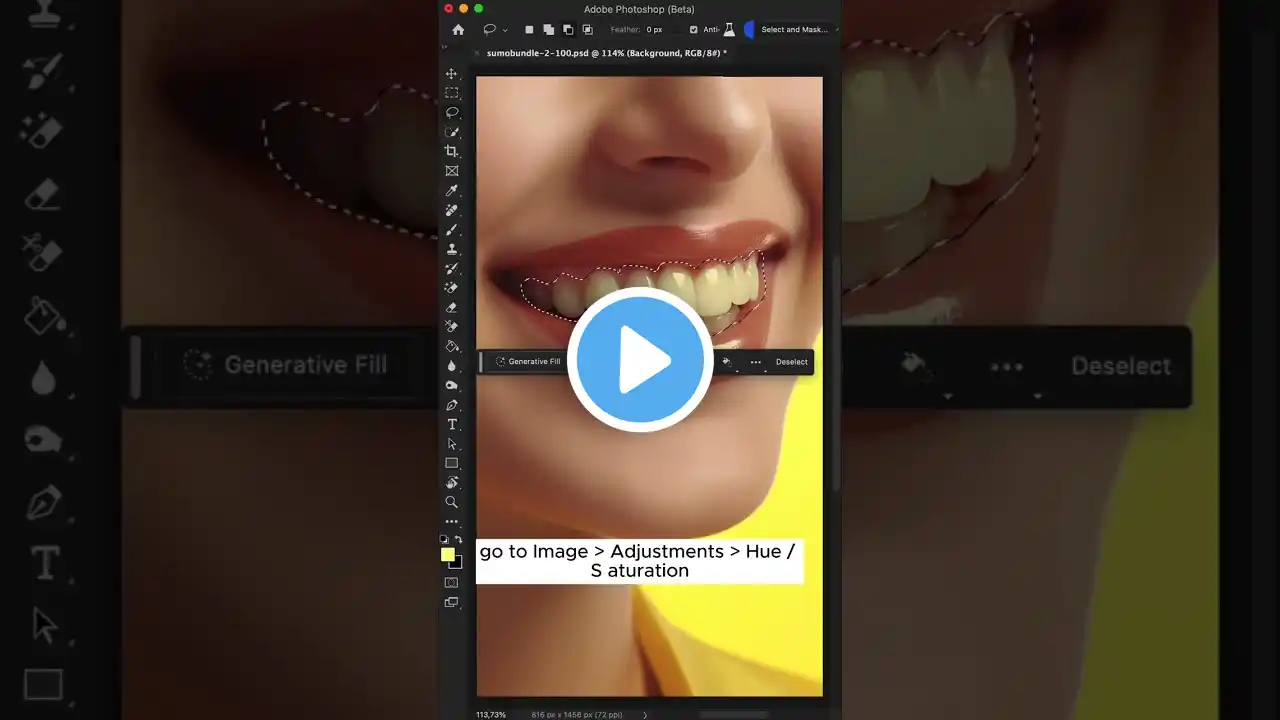Screen dimensions: 1280x720
Task: Select the History Brush tool
Action: pyautogui.click(x=452, y=268)
